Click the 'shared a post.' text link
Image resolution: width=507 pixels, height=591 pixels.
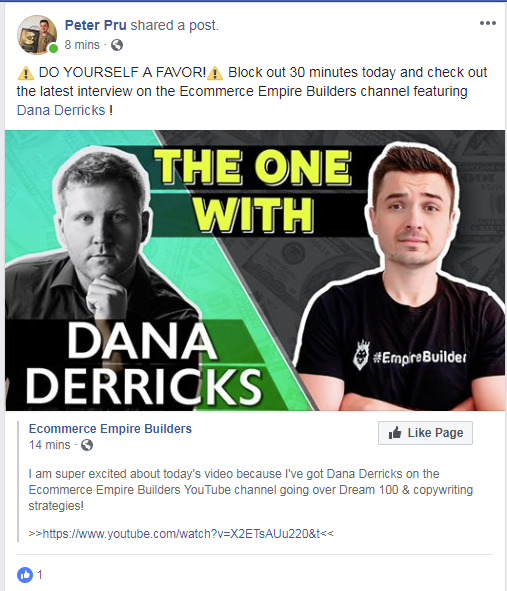point(175,25)
